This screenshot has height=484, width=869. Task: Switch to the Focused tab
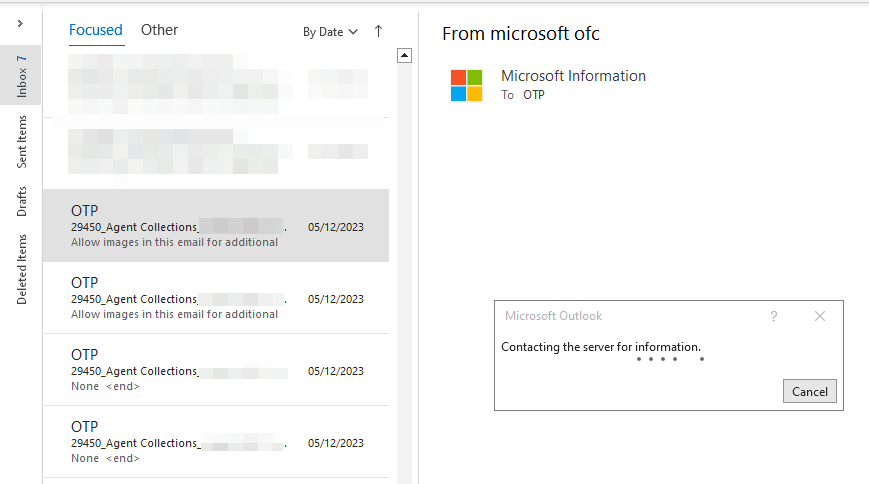tap(96, 30)
